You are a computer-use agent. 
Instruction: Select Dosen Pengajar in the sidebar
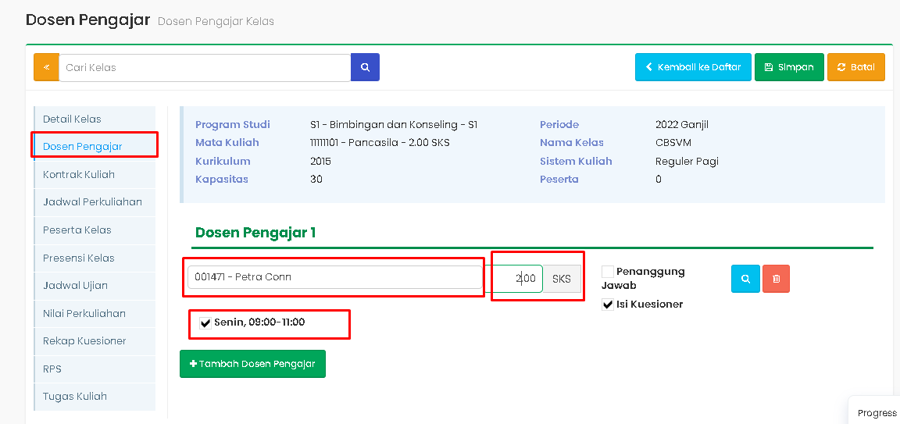pos(82,146)
